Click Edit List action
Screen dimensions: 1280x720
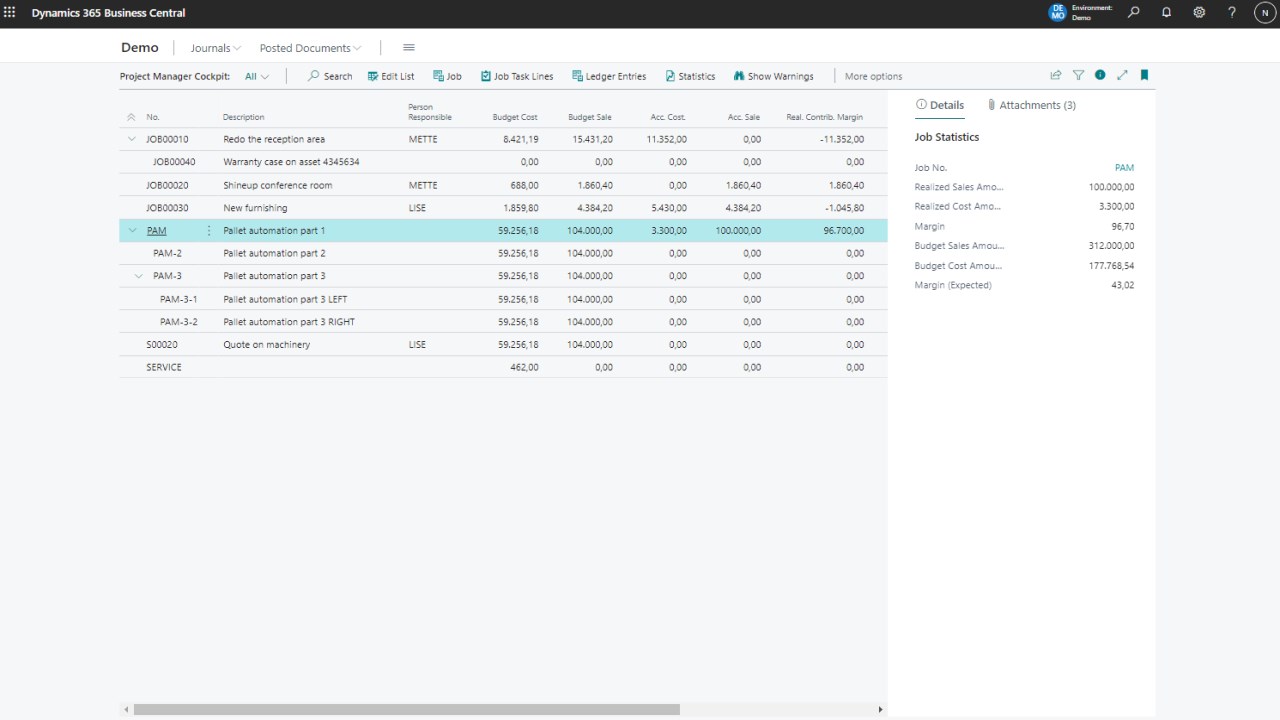pos(390,76)
